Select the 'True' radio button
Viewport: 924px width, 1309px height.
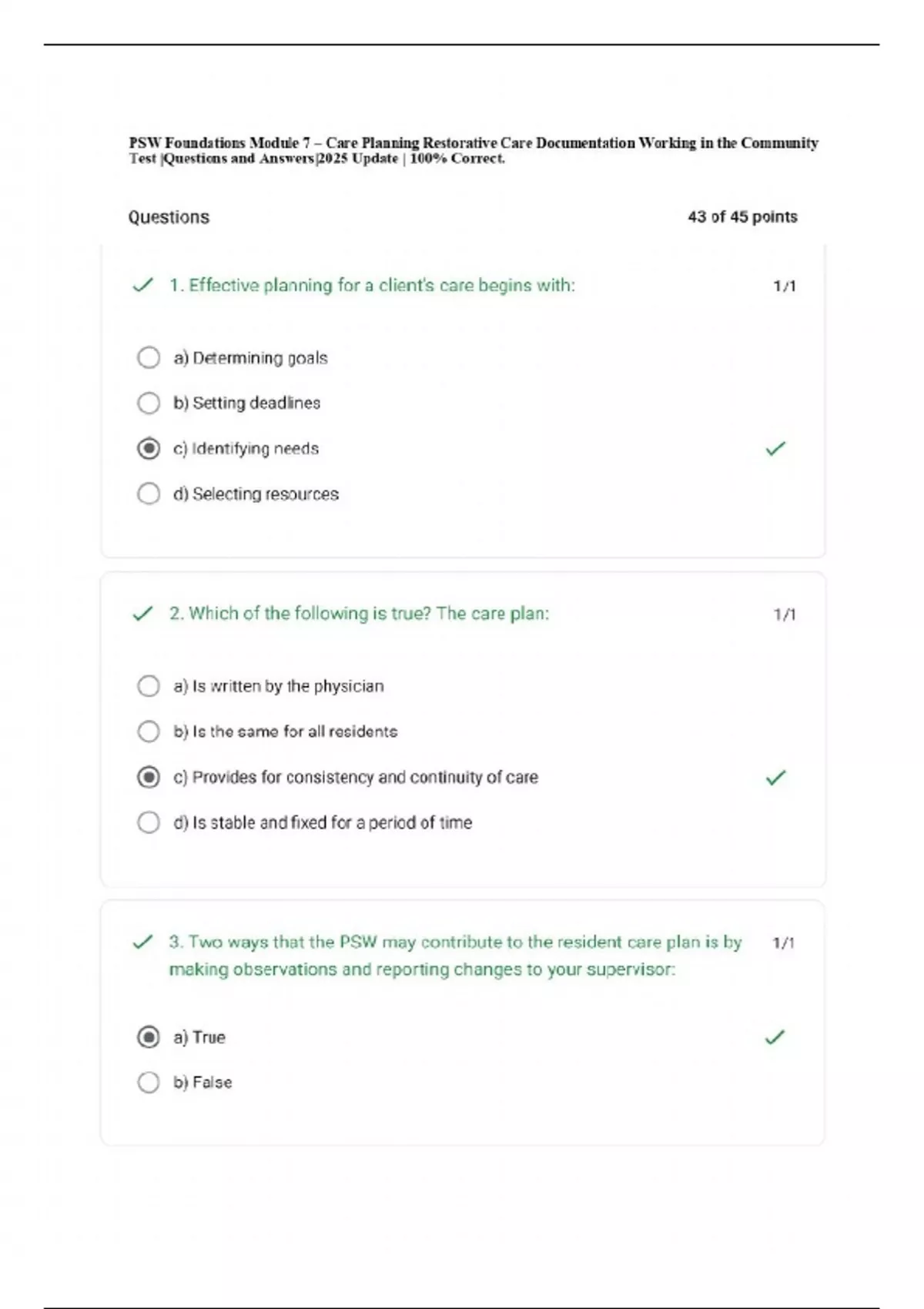[149, 1037]
